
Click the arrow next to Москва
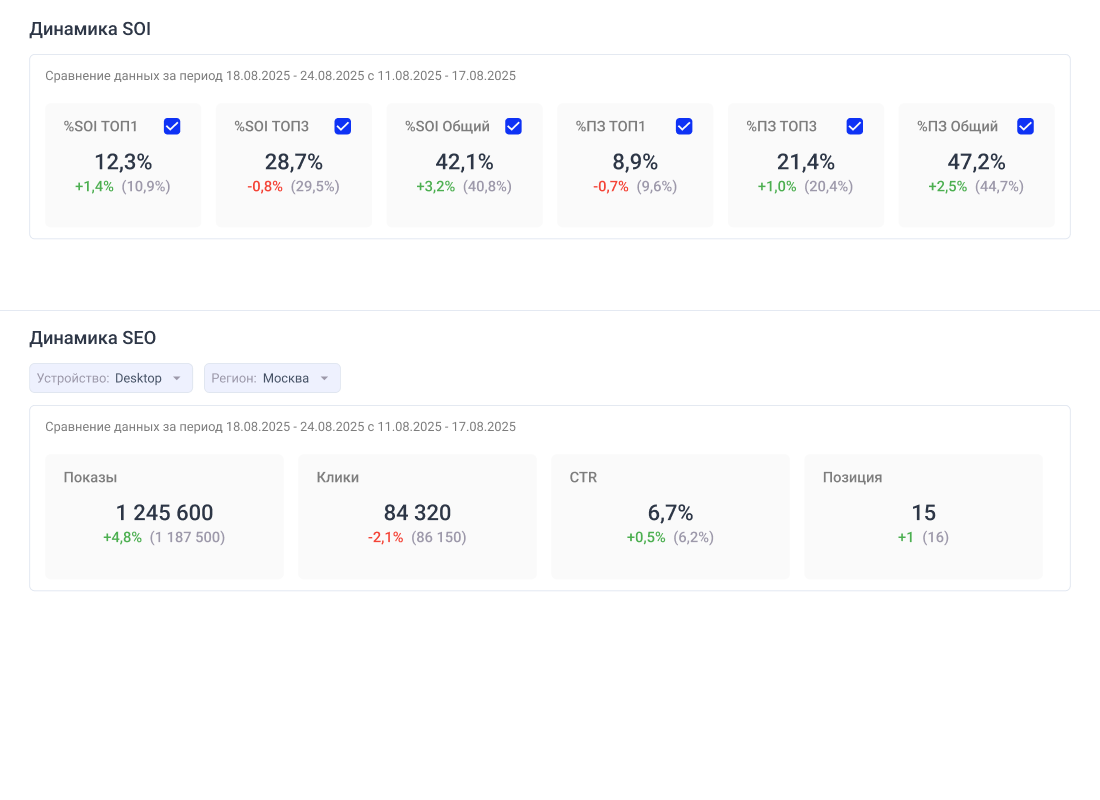click(324, 378)
